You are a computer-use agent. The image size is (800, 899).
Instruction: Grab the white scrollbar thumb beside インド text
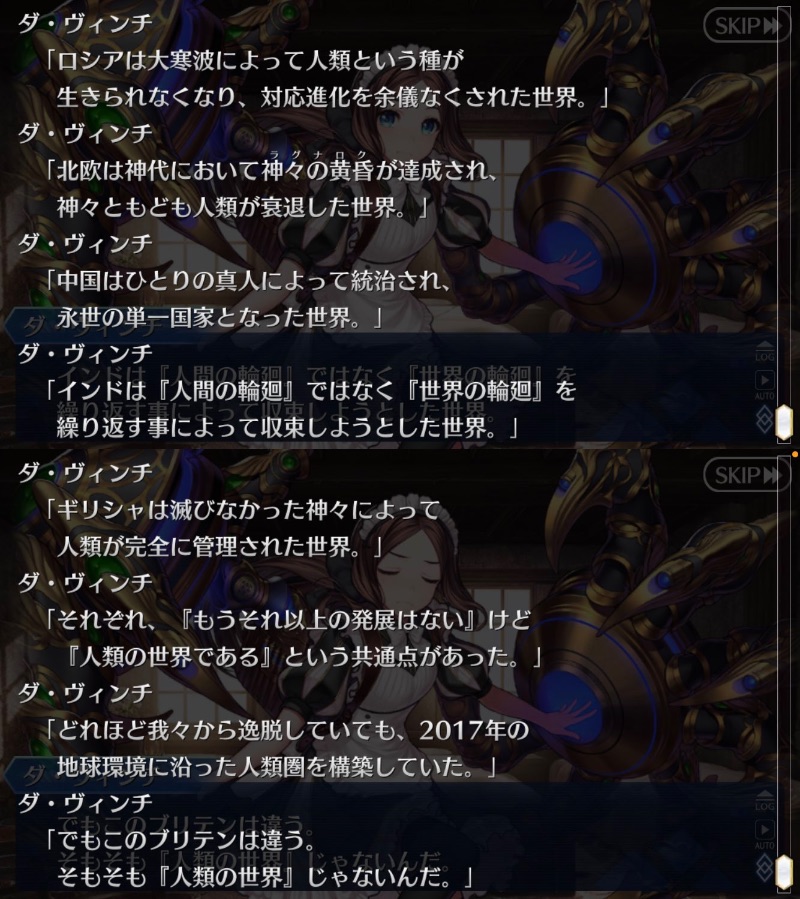point(784,423)
